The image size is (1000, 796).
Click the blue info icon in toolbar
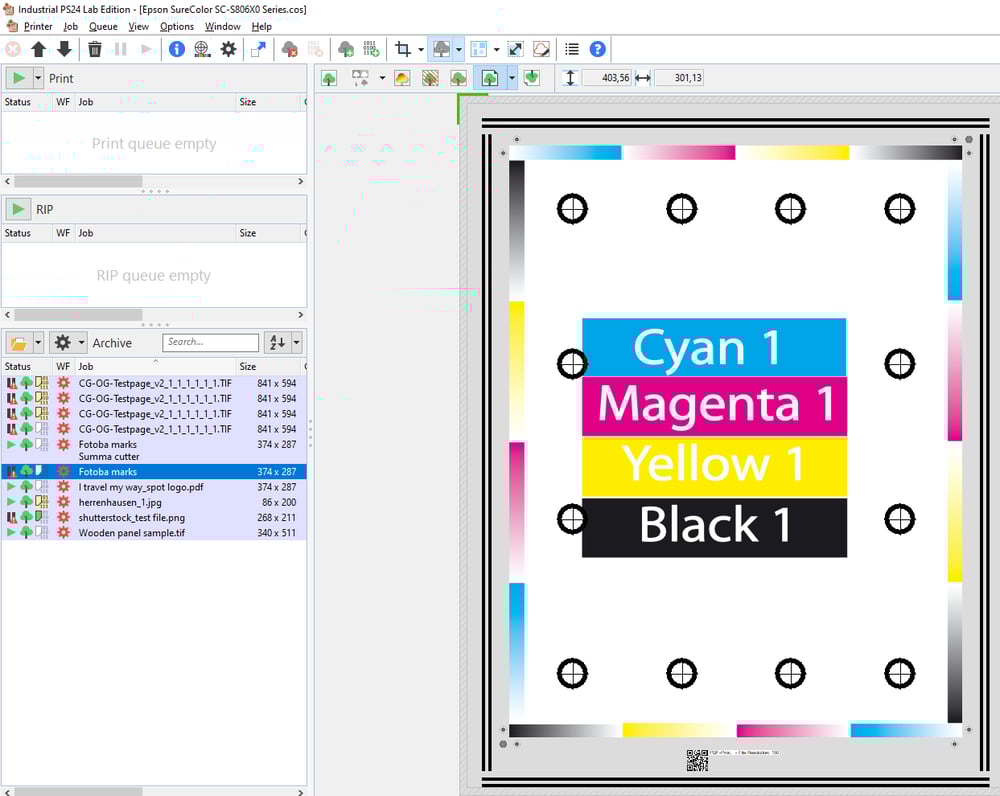coord(177,49)
